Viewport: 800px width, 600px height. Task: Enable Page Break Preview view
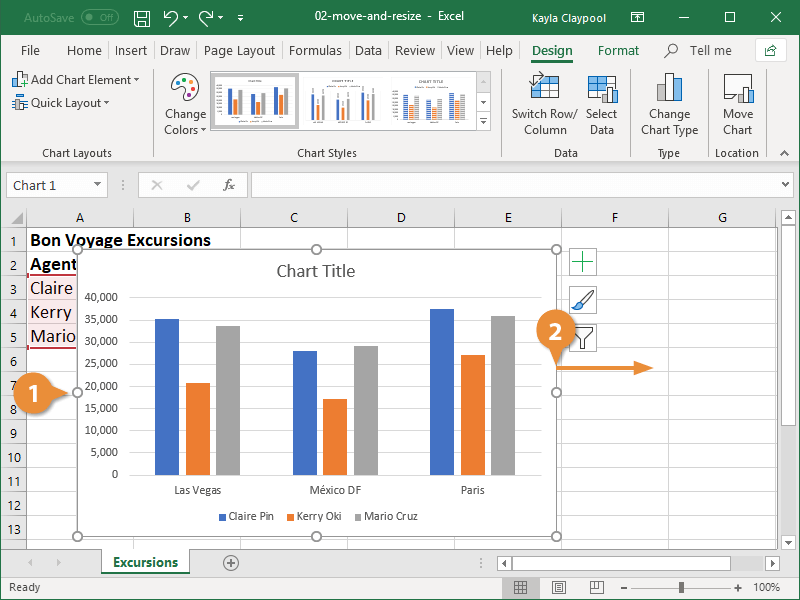(596, 587)
